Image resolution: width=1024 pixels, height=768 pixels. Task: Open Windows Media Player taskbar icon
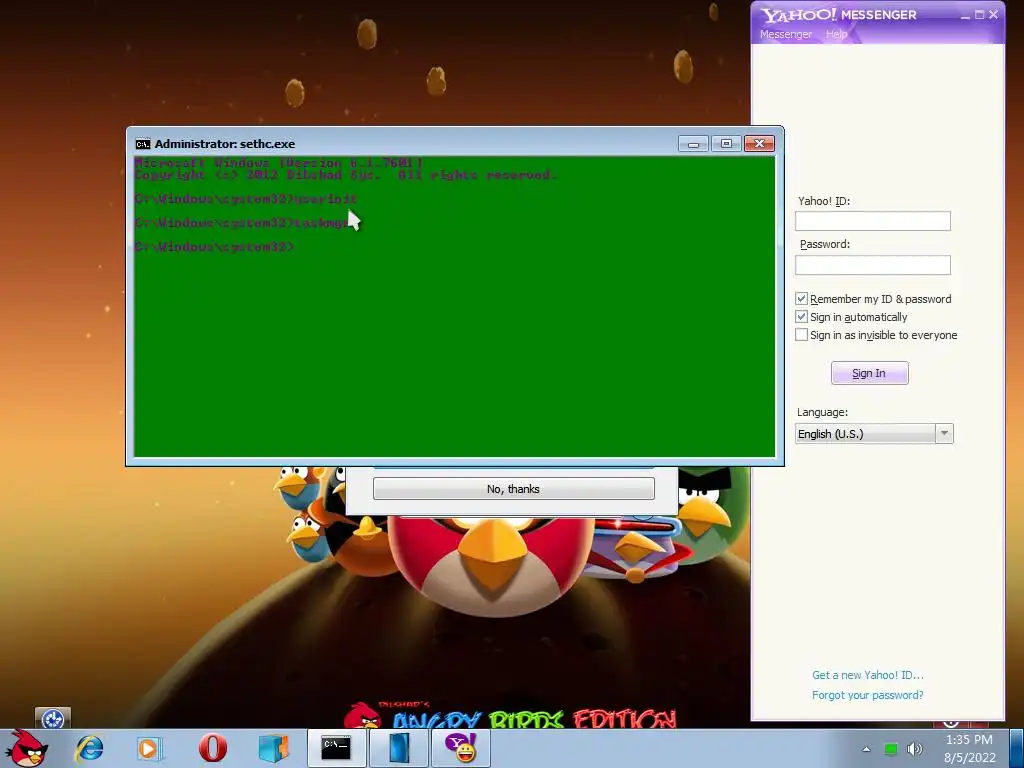149,748
